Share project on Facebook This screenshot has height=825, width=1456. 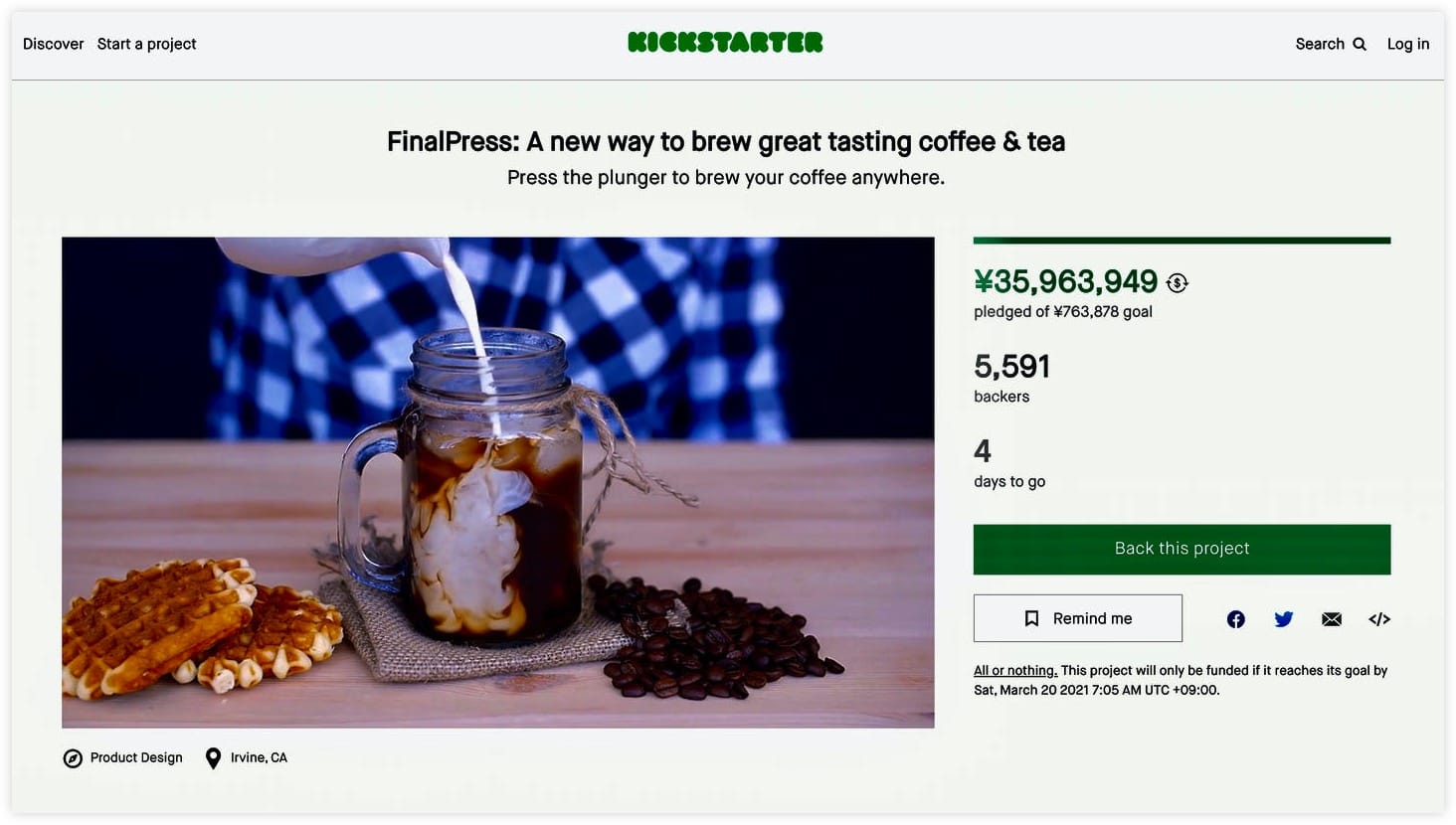(x=1235, y=619)
